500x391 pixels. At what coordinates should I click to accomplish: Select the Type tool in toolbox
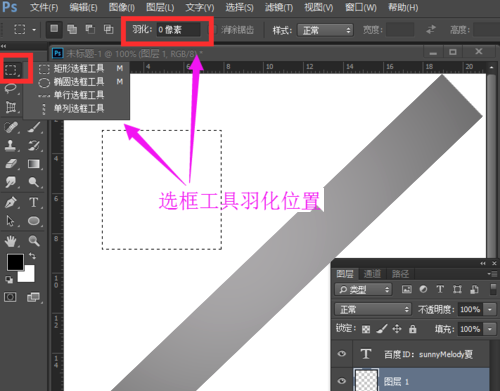(34, 202)
